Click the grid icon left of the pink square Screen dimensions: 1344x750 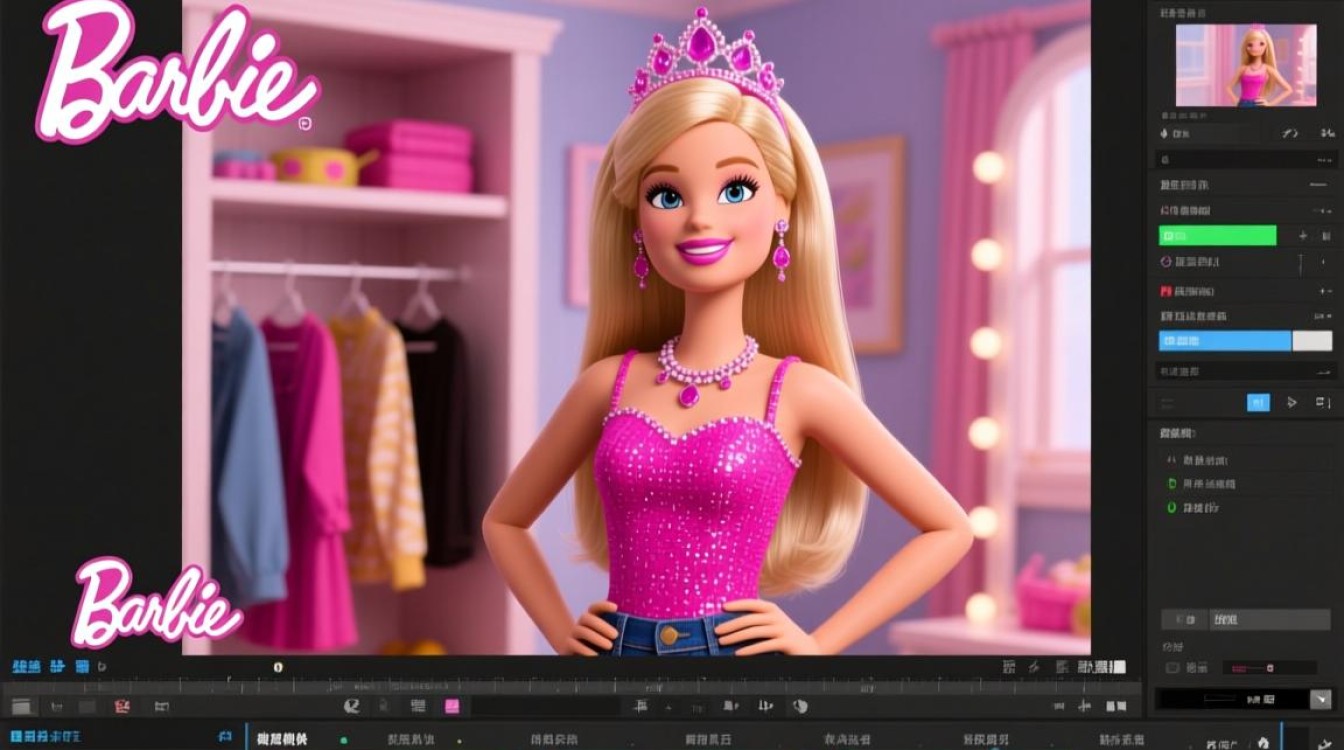click(x=418, y=707)
